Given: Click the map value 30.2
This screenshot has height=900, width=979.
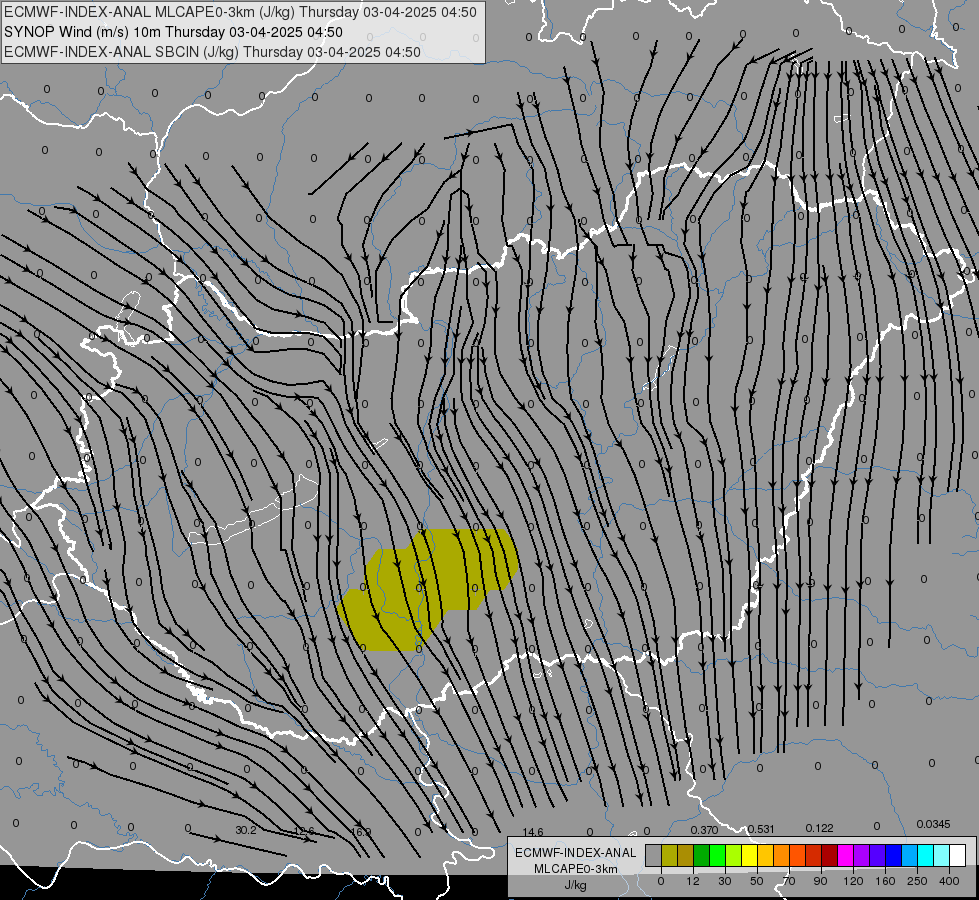Looking at the screenshot, I should tap(246, 830).
